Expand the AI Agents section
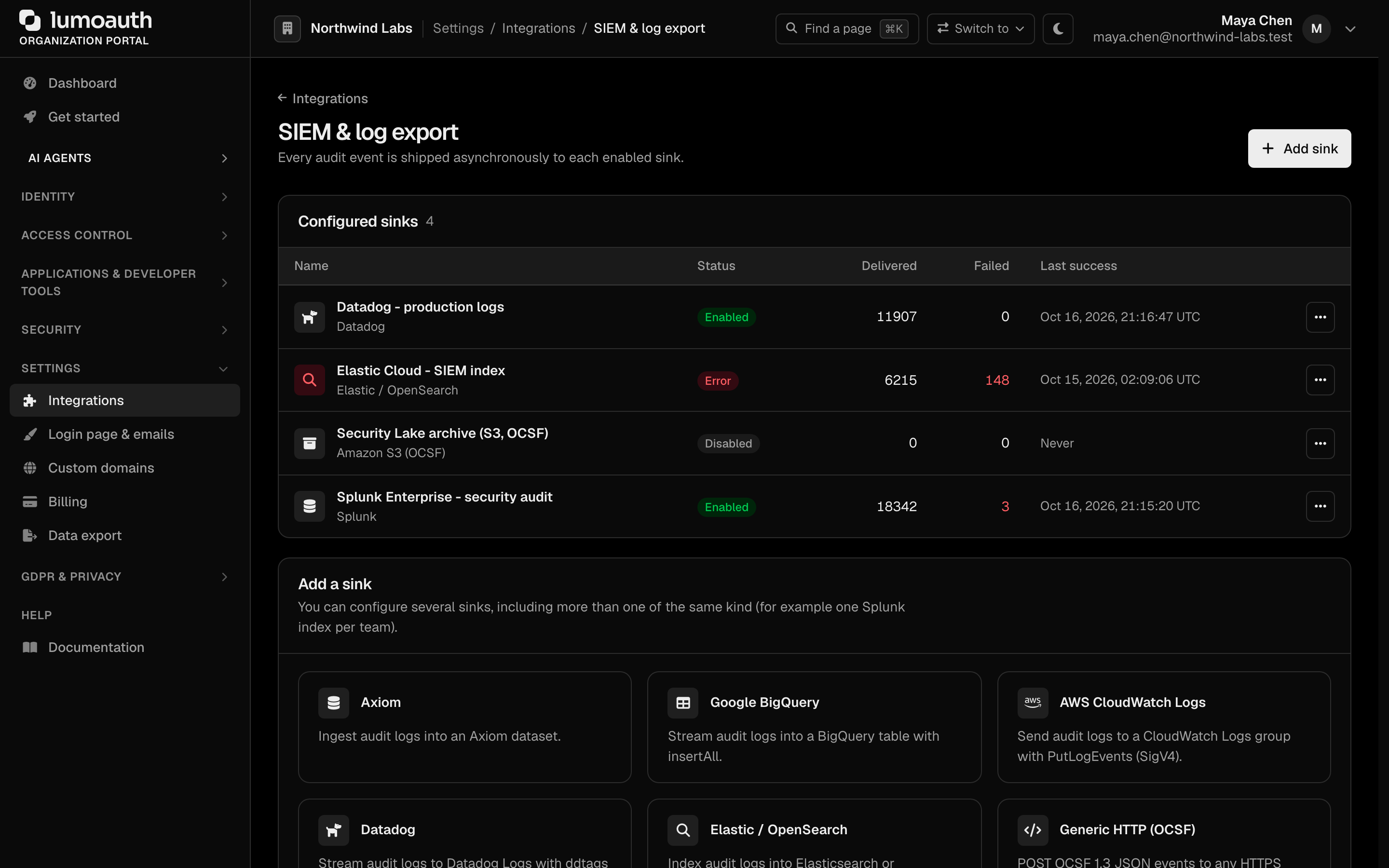This screenshot has height=868, width=1389. point(124,158)
